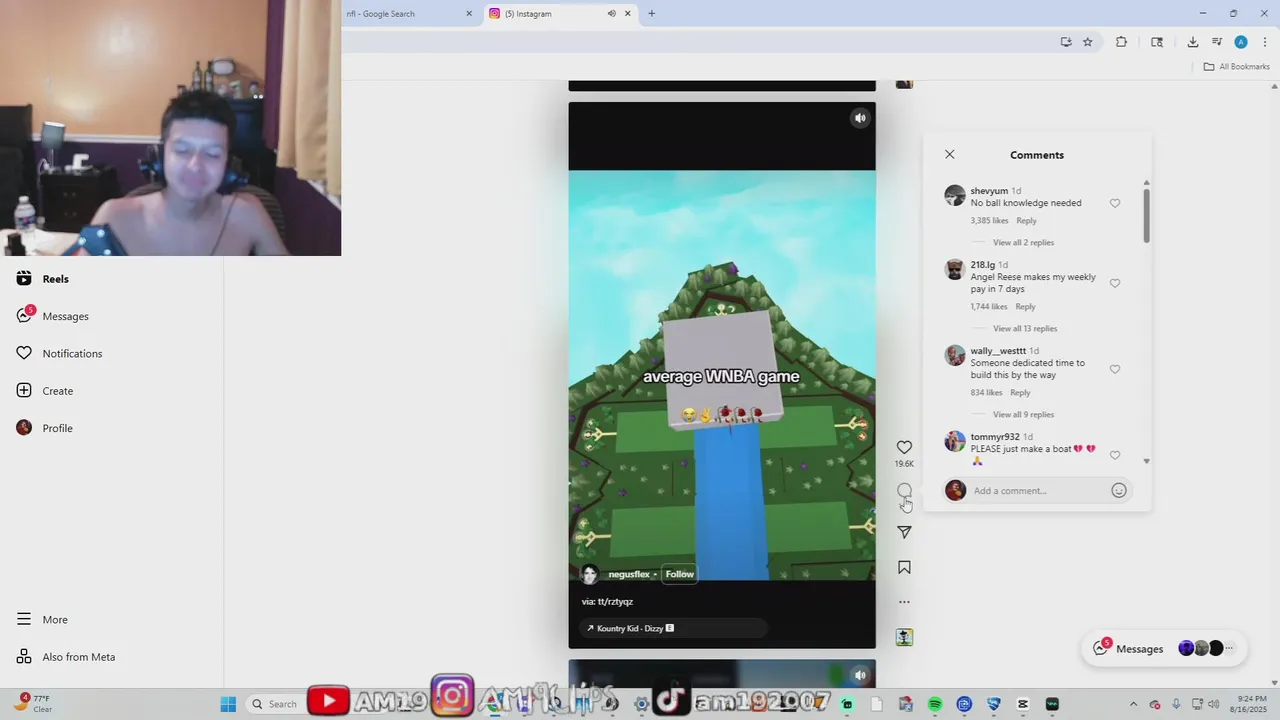Toggle mute on the current reel
The width and height of the screenshot is (1280, 720).
click(x=860, y=118)
